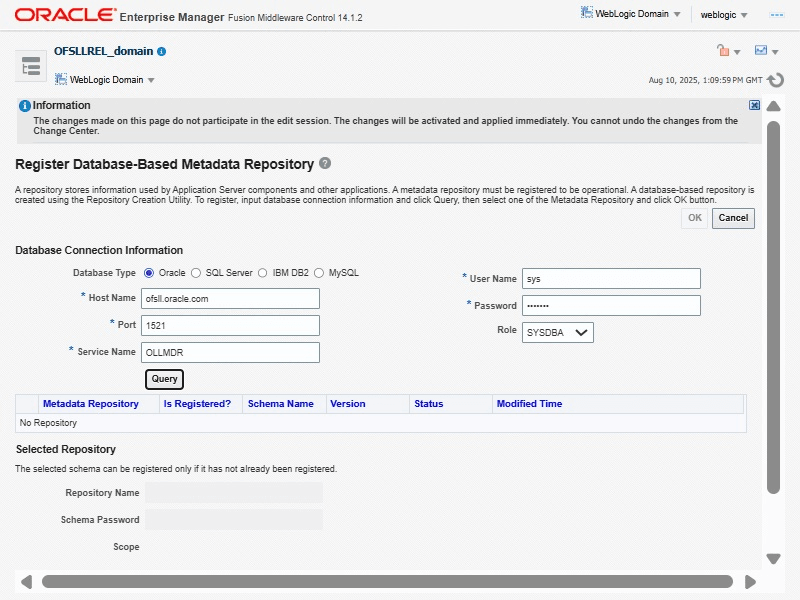Click the Query button
The width and height of the screenshot is (800, 600).
(164, 379)
